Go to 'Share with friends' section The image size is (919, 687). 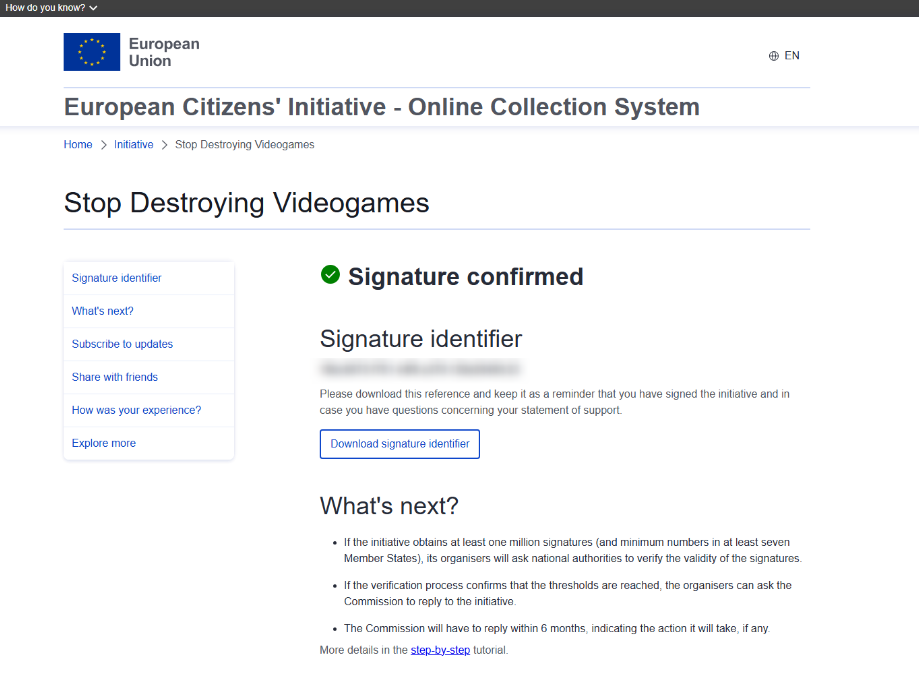pos(149,377)
